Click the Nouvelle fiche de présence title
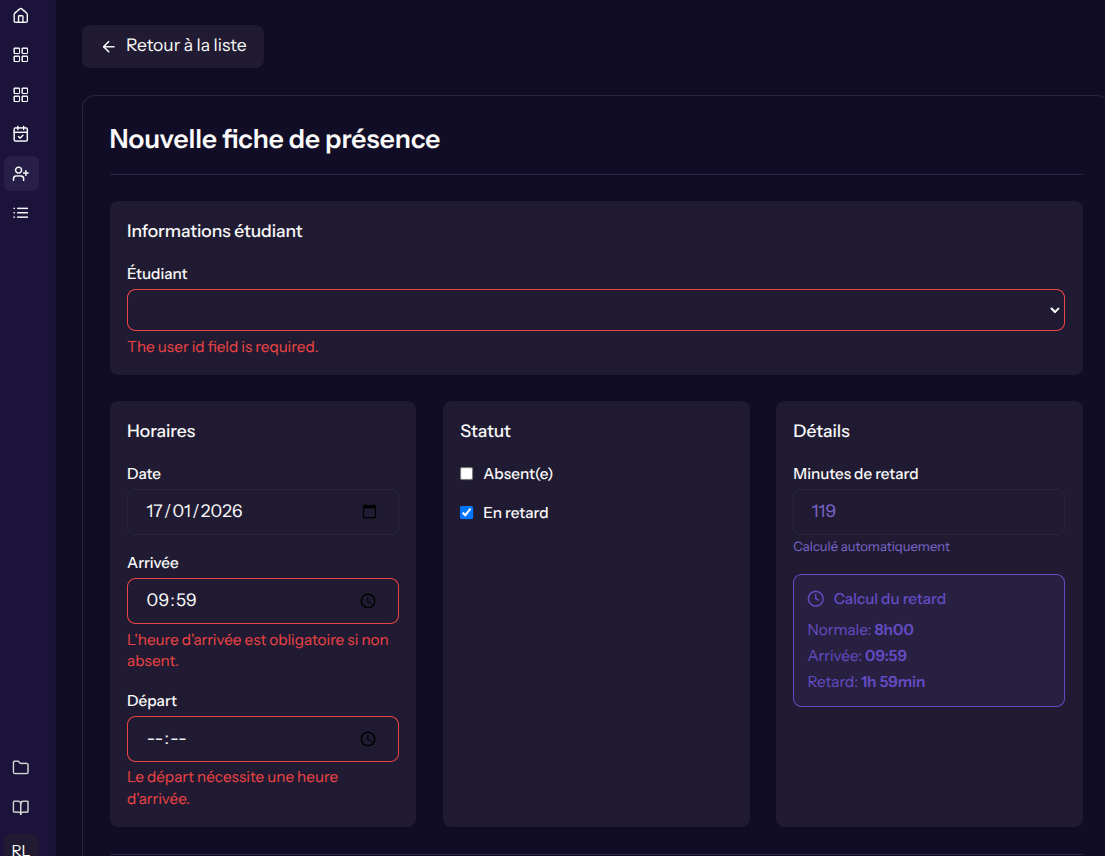1105x856 pixels. pyautogui.click(x=274, y=139)
